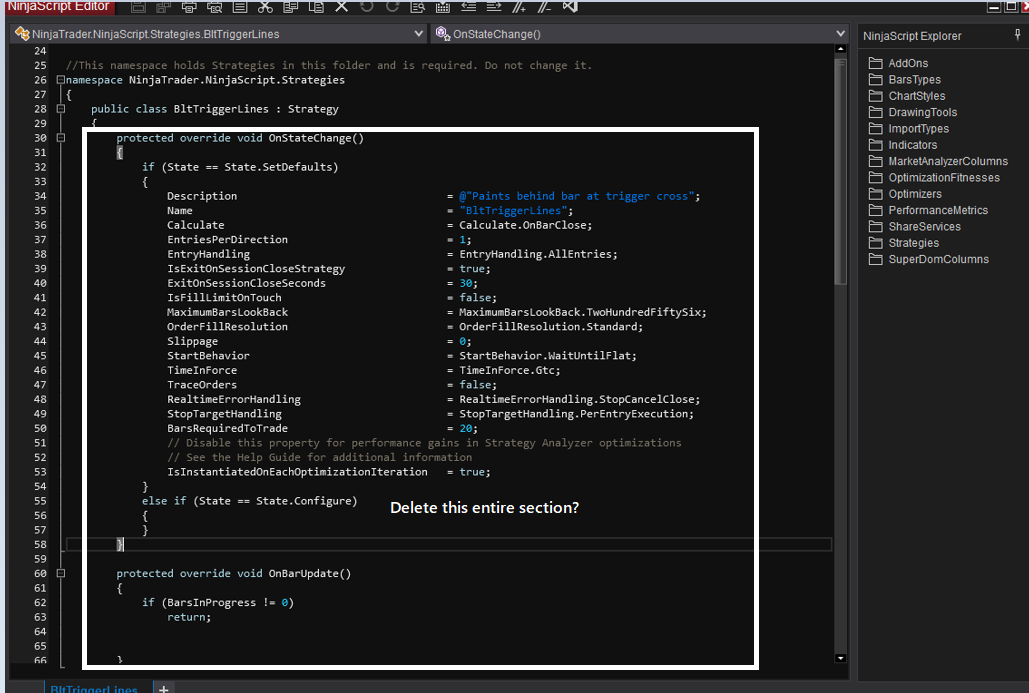Click the Delete X icon in toolbar
Screen dimensions: 1029x693
point(341,7)
